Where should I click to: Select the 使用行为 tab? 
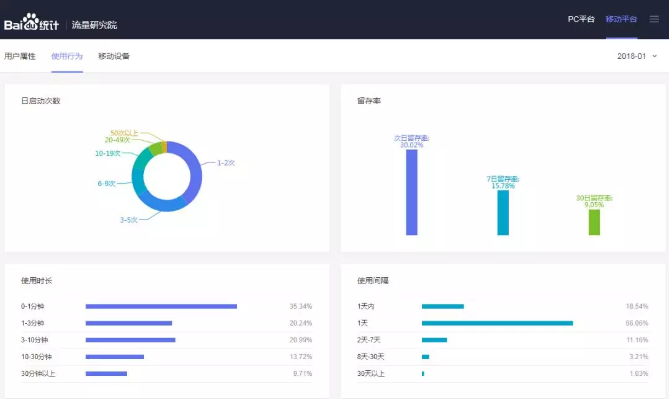67,56
